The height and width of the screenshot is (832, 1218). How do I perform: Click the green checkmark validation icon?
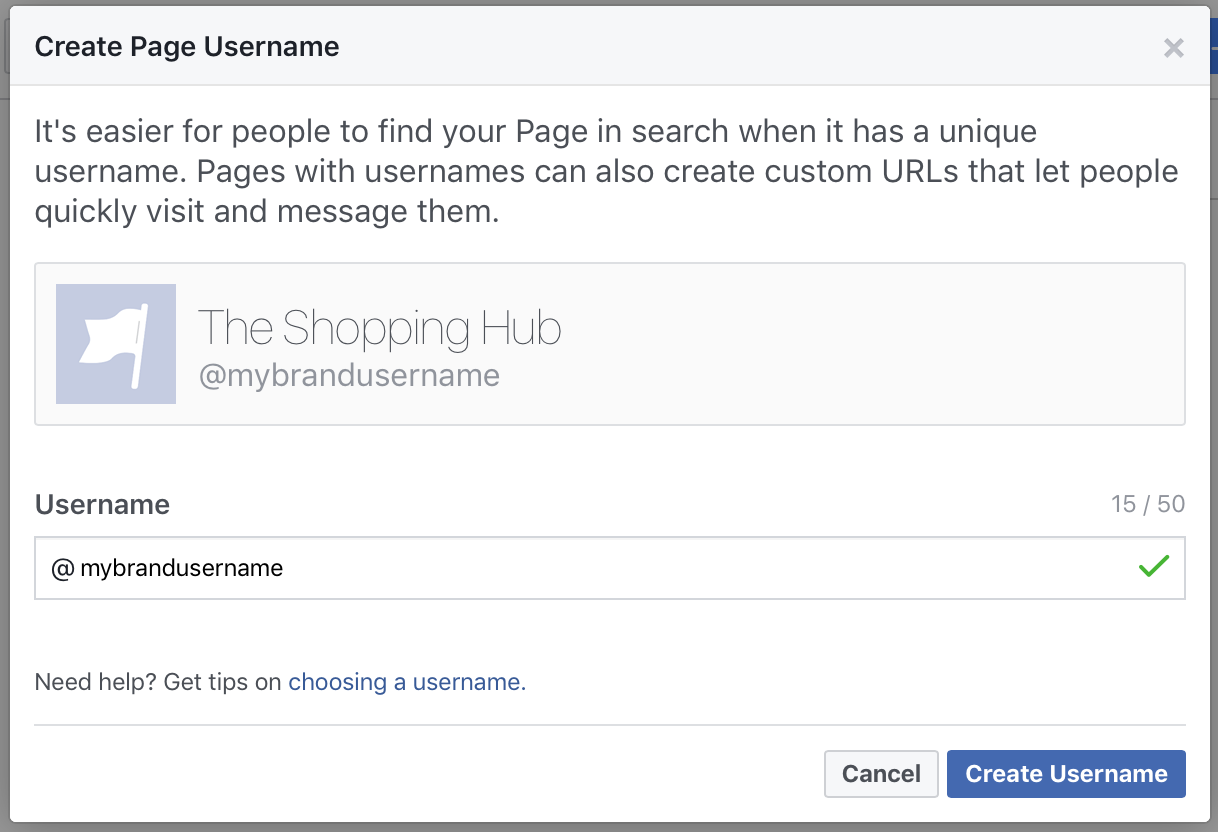click(1153, 566)
